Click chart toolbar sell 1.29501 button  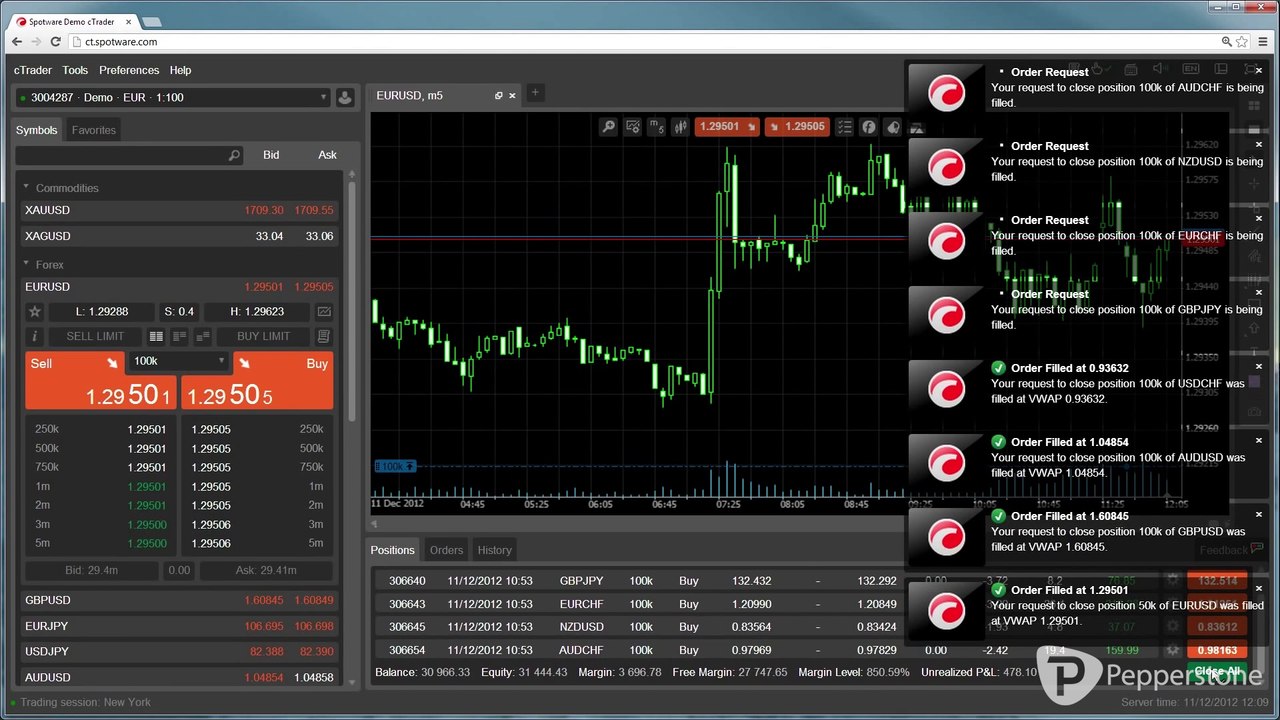pyautogui.click(x=727, y=127)
